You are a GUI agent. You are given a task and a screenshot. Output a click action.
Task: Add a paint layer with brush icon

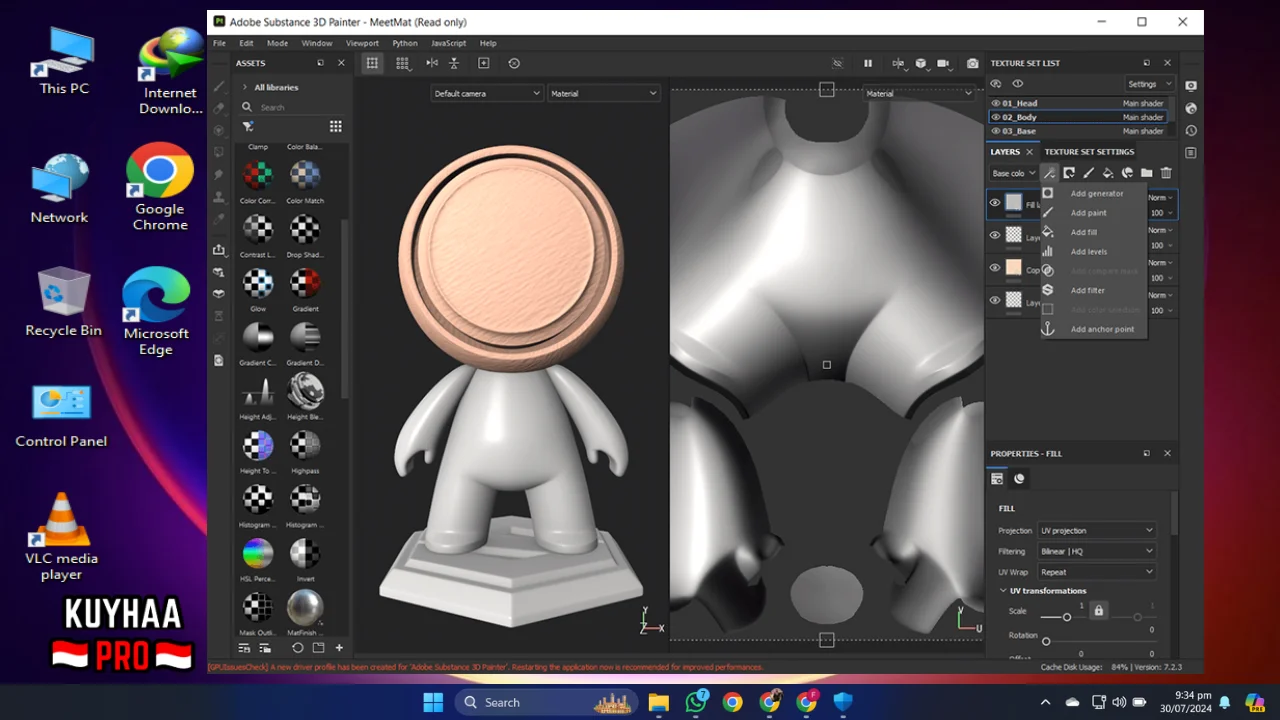tap(1088, 173)
